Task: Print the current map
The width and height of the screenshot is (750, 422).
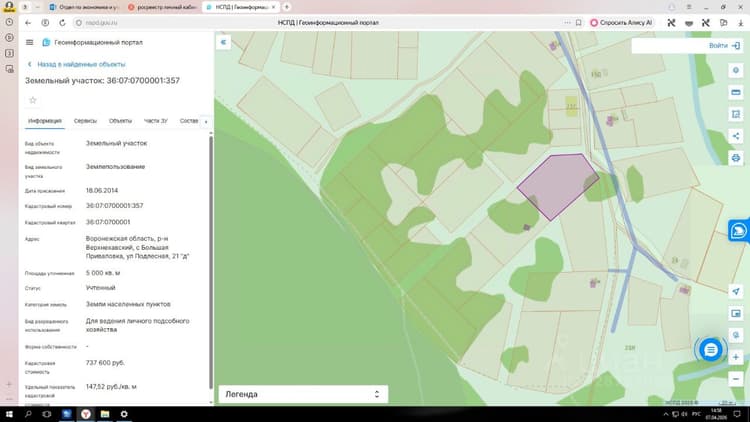Action: pyautogui.click(x=736, y=157)
